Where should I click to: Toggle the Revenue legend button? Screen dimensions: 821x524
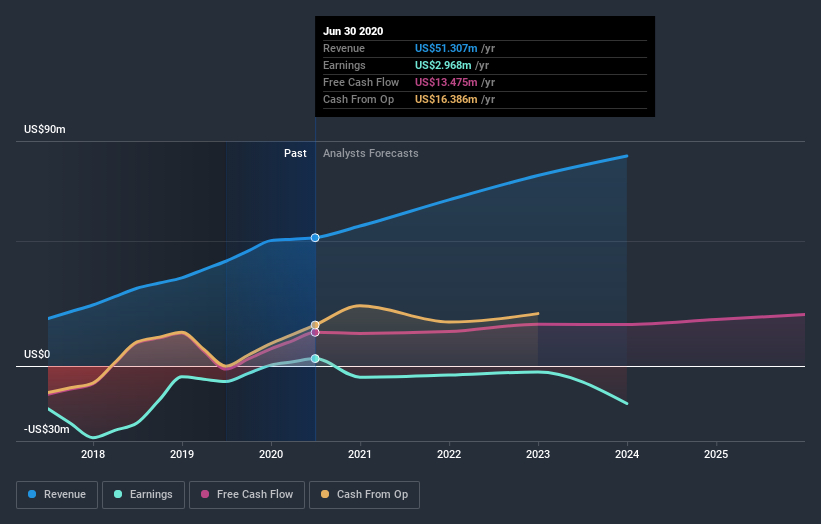click(x=57, y=495)
